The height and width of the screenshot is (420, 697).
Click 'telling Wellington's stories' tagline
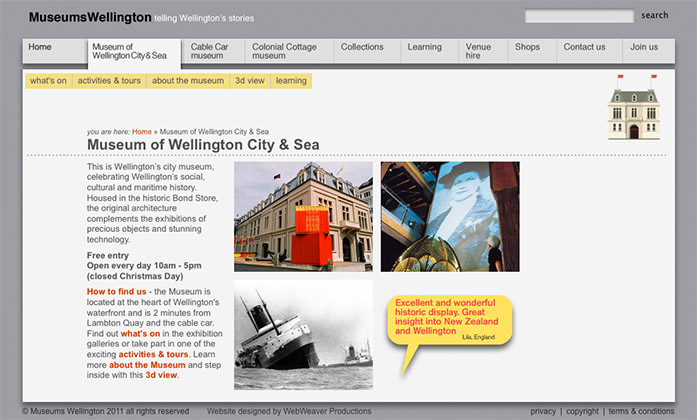[x=204, y=18]
